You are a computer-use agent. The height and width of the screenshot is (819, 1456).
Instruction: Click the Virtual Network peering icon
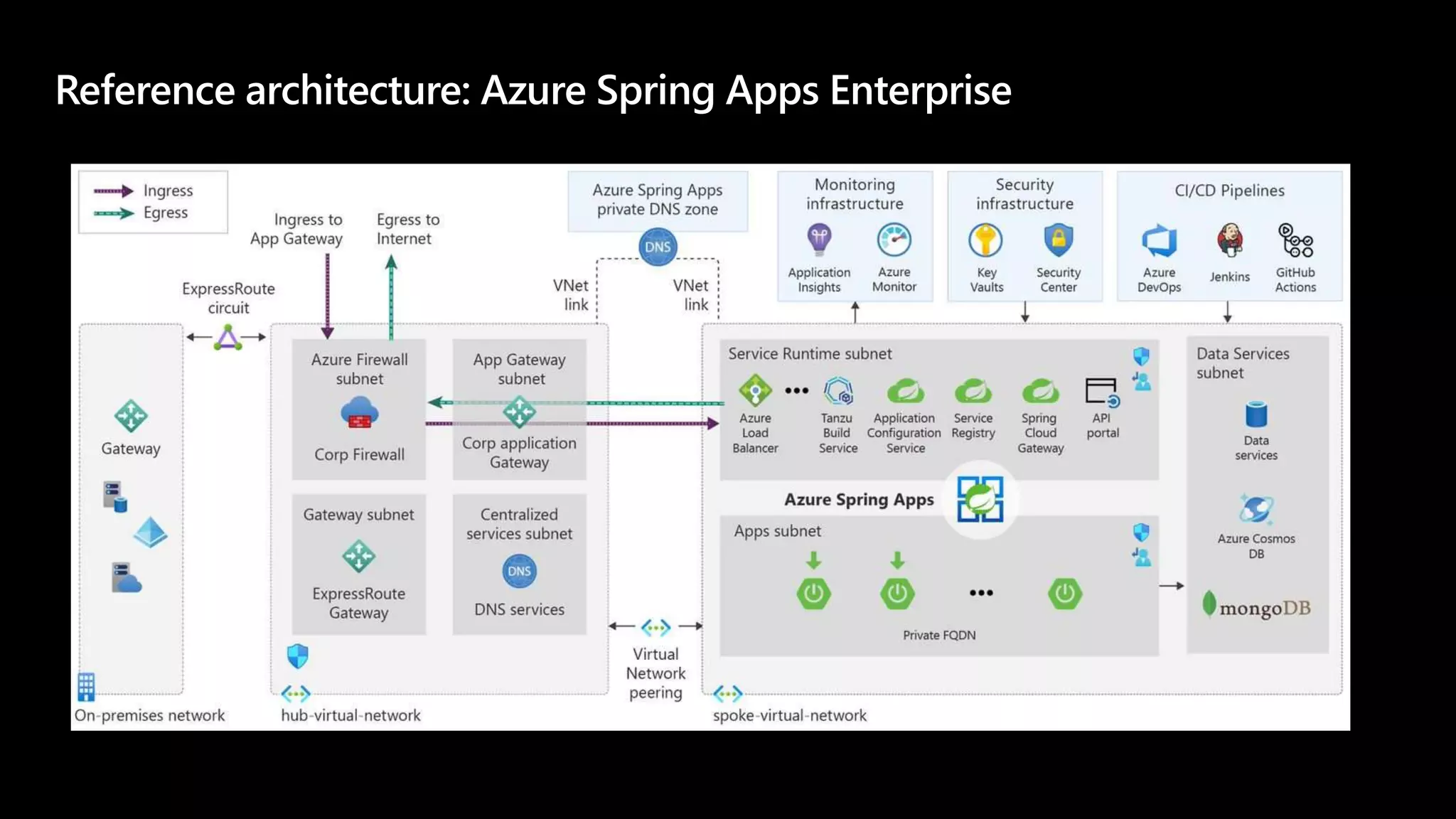pos(655,627)
